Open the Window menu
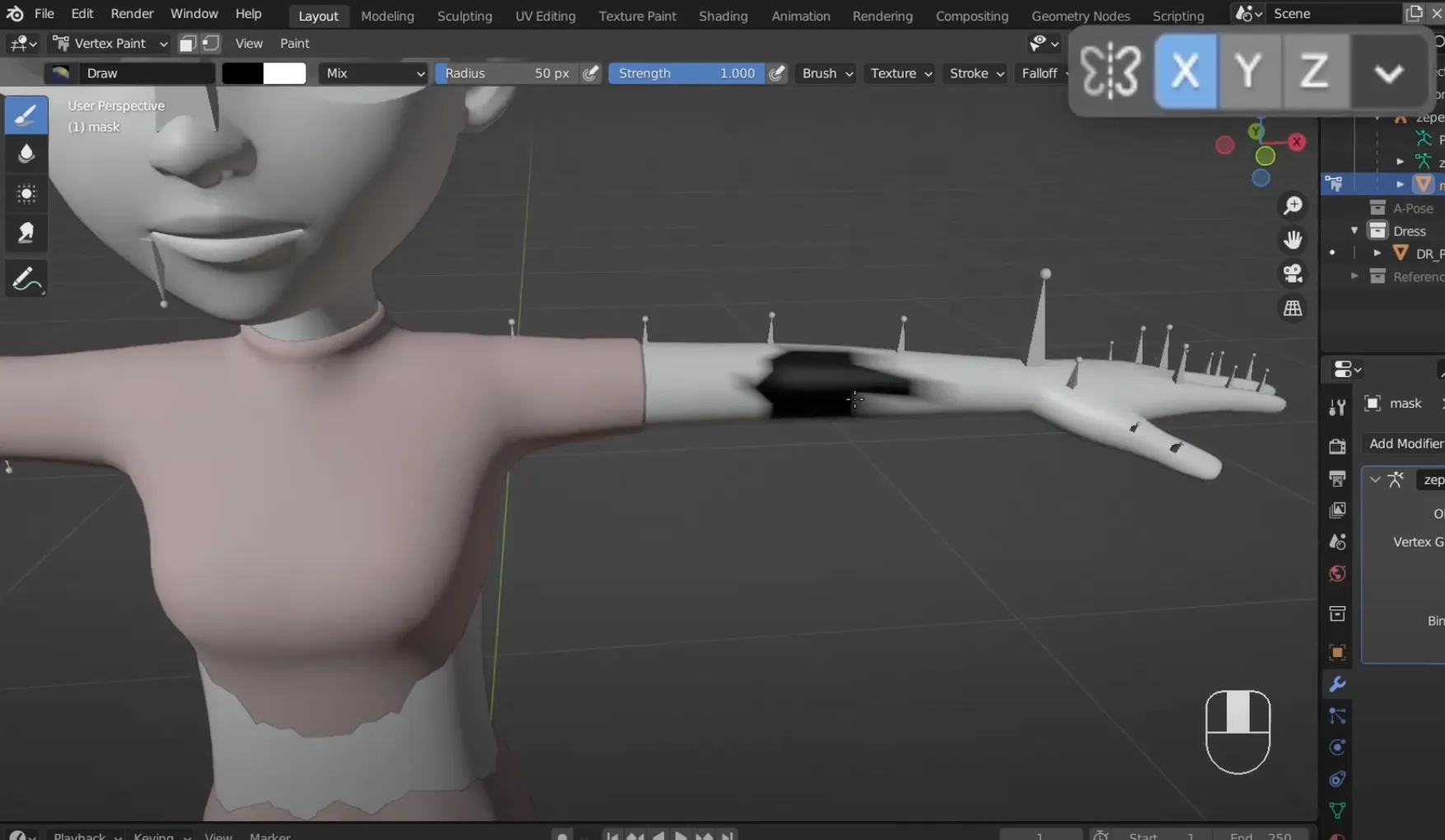1445x840 pixels. point(194,14)
